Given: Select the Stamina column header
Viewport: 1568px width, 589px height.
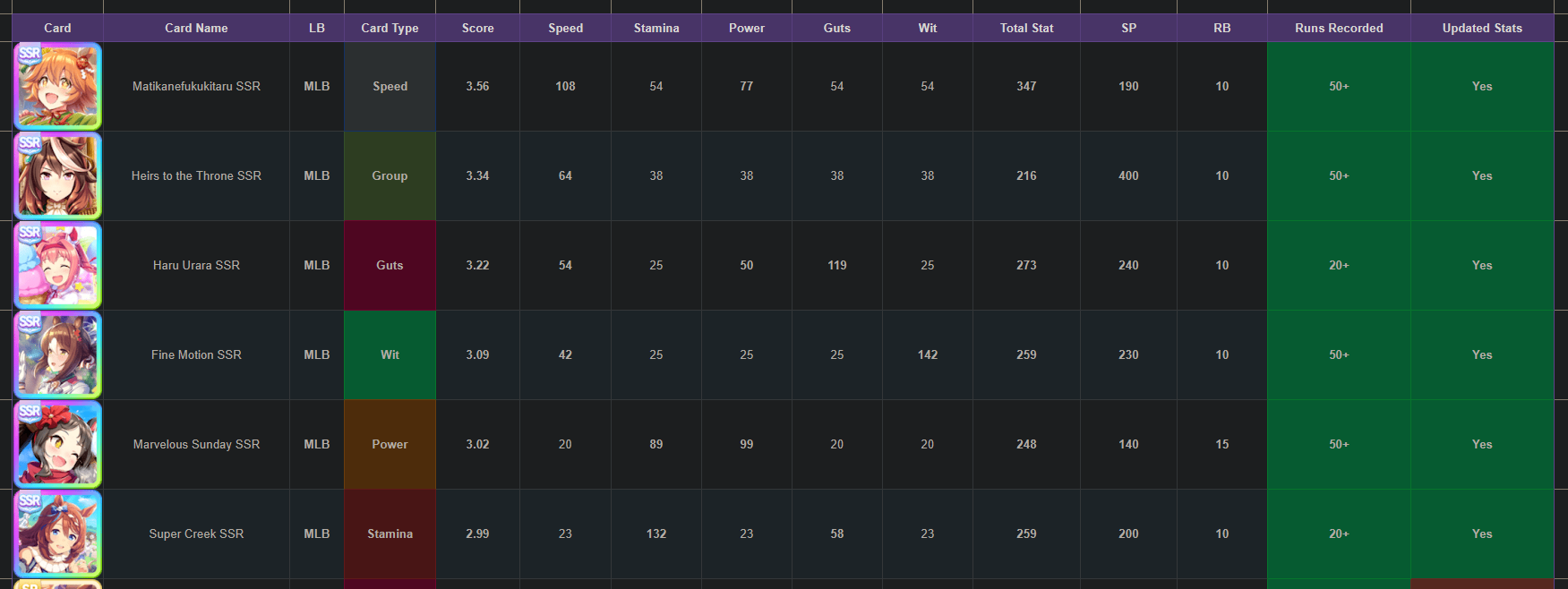Looking at the screenshot, I should (x=656, y=28).
